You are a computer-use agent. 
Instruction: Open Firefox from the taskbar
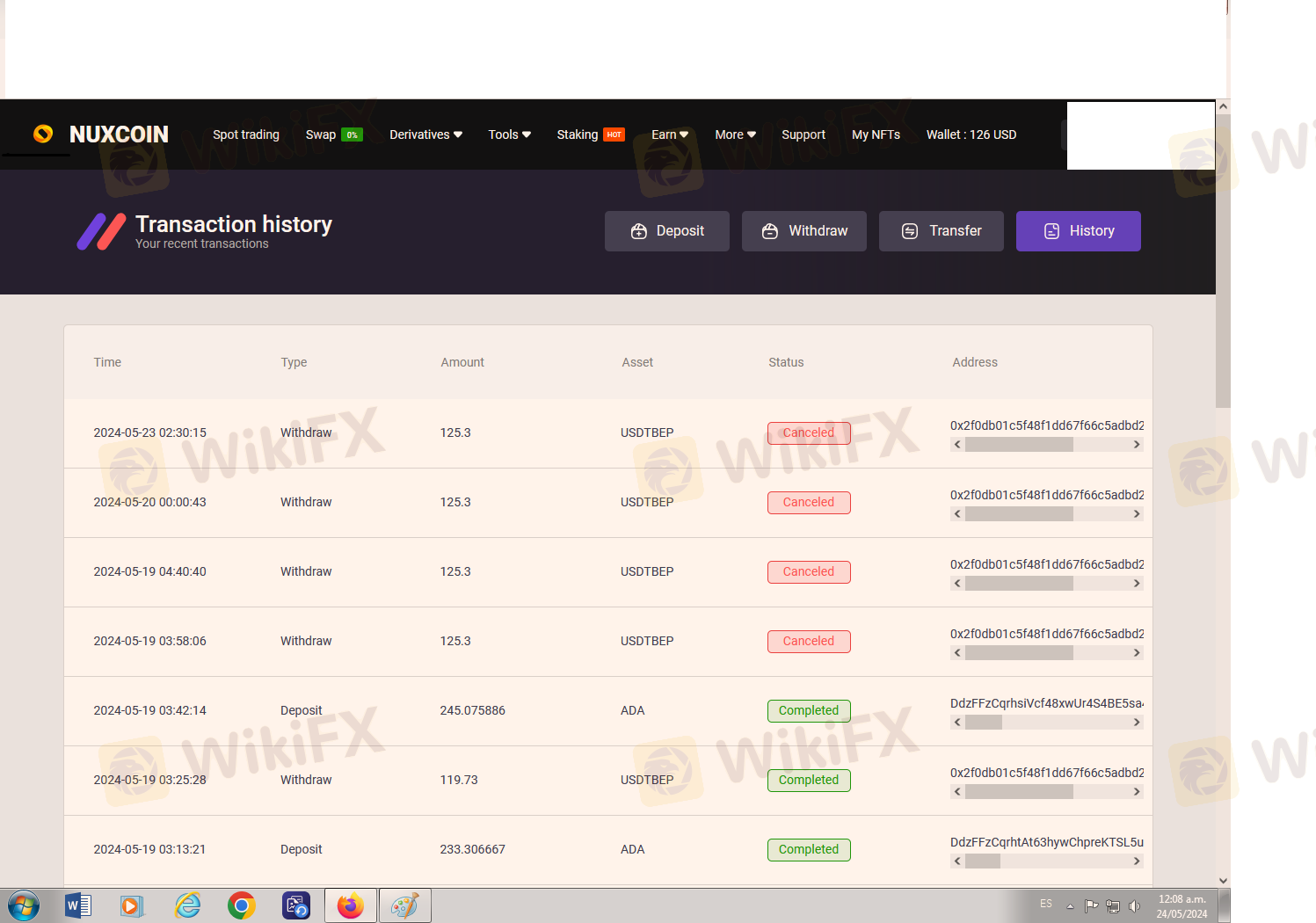(350, 905)
